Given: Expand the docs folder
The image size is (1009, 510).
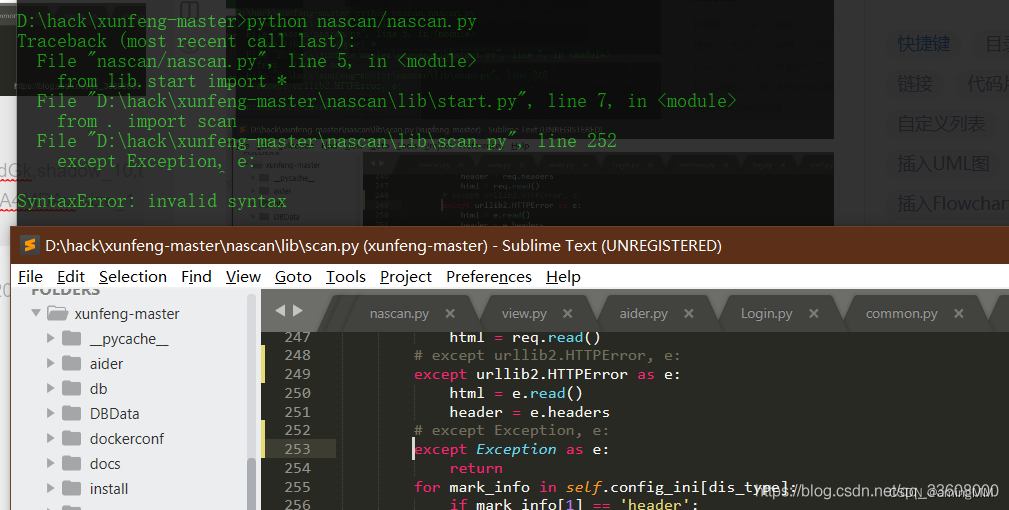Looking at the screenshot, I should (x=50, y=463).
